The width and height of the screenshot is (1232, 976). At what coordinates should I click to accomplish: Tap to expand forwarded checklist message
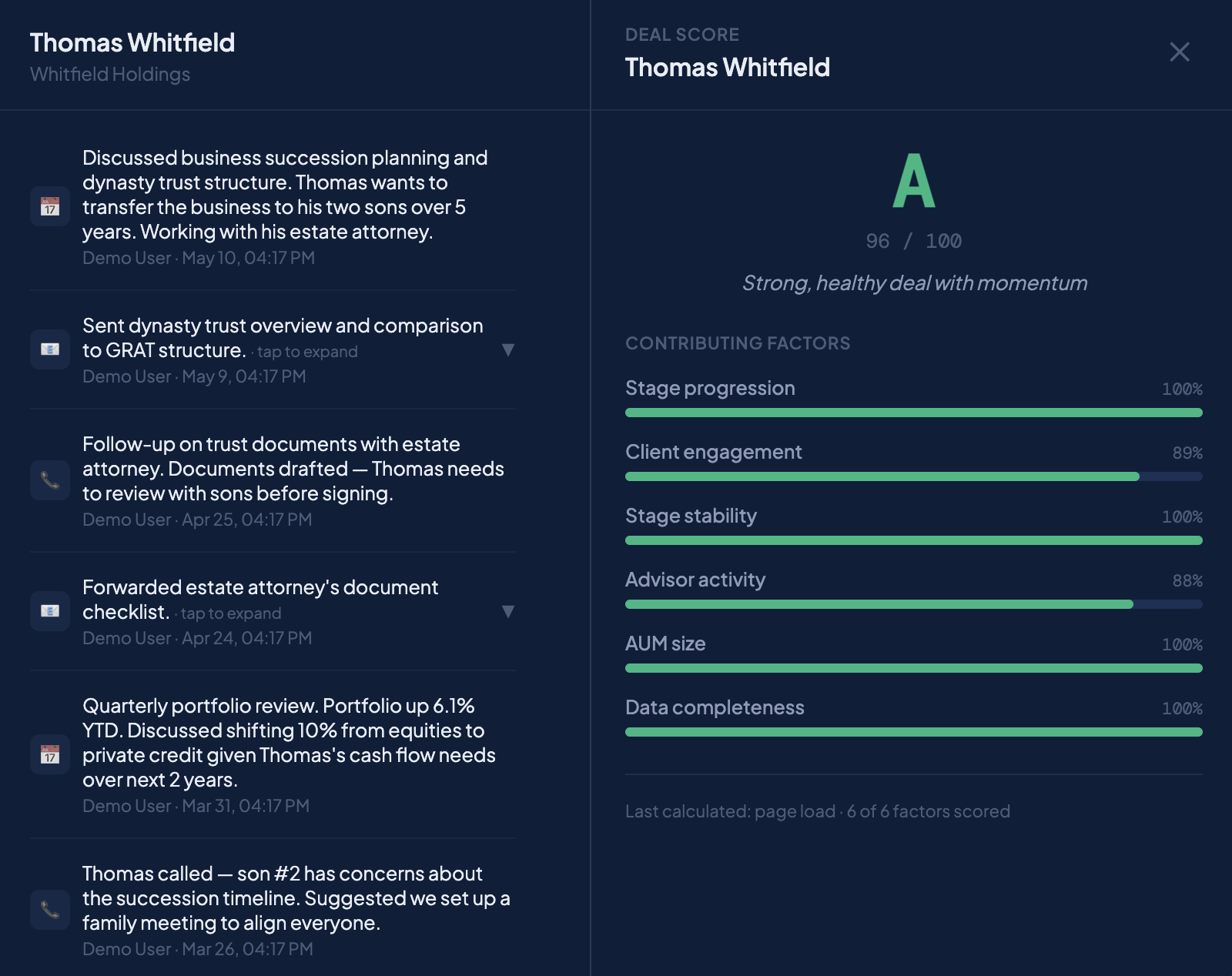(231, 613)
